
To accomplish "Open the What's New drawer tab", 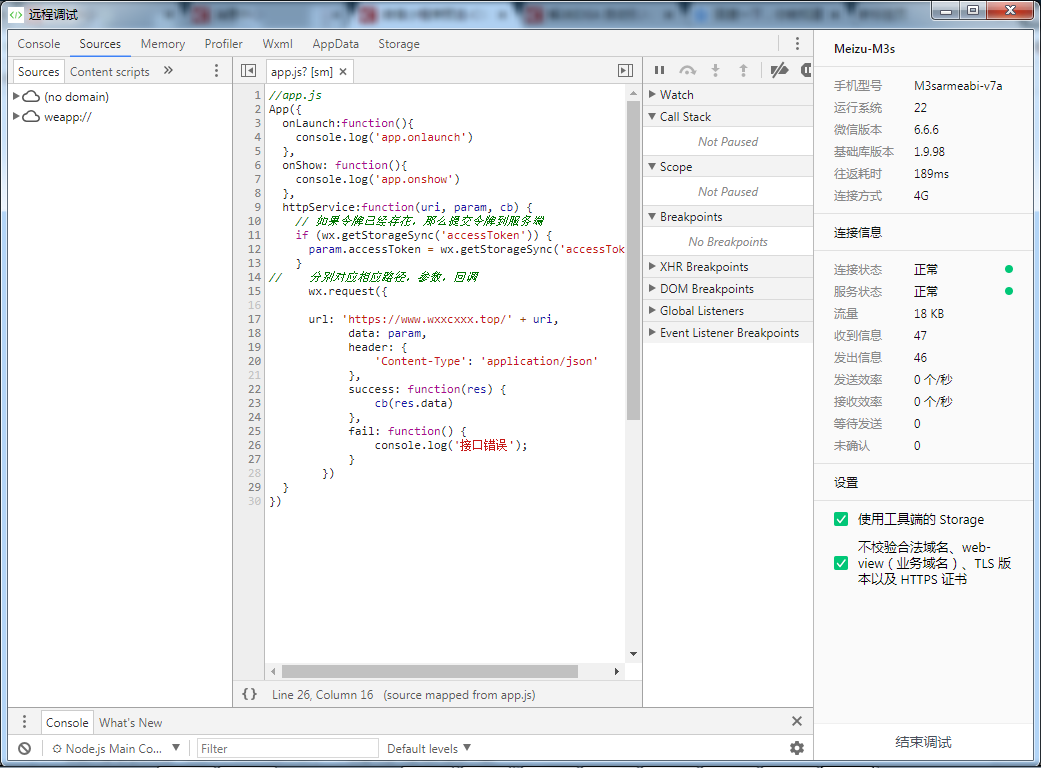I will point(131,722).
